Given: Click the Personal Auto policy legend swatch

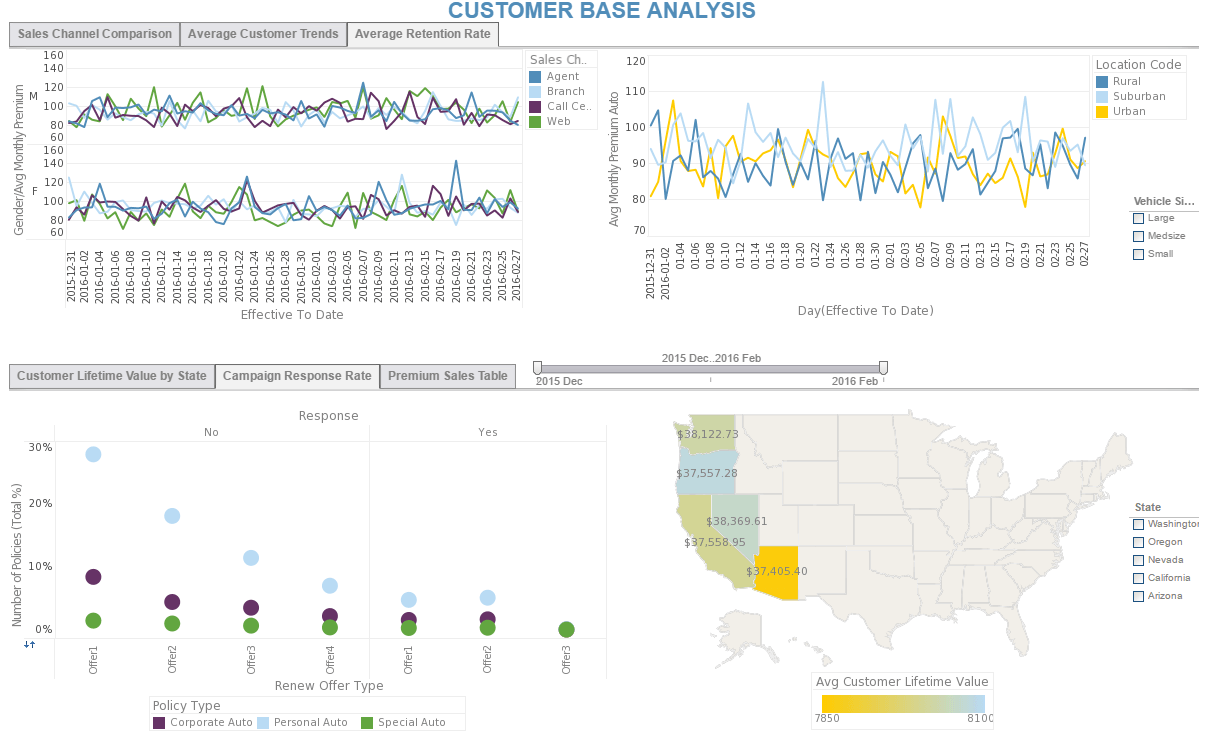Looking at the screenshot, I should 264,722.
